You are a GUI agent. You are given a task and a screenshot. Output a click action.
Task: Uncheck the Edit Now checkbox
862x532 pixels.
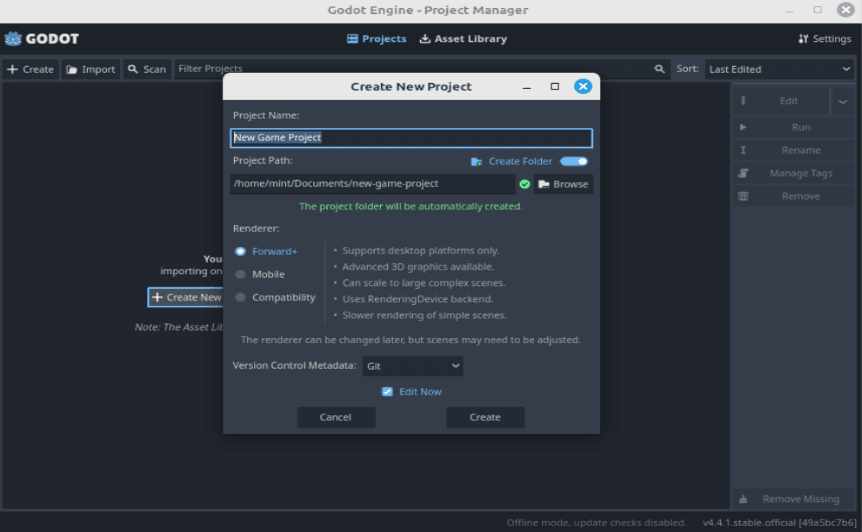[x=387, y=392]
